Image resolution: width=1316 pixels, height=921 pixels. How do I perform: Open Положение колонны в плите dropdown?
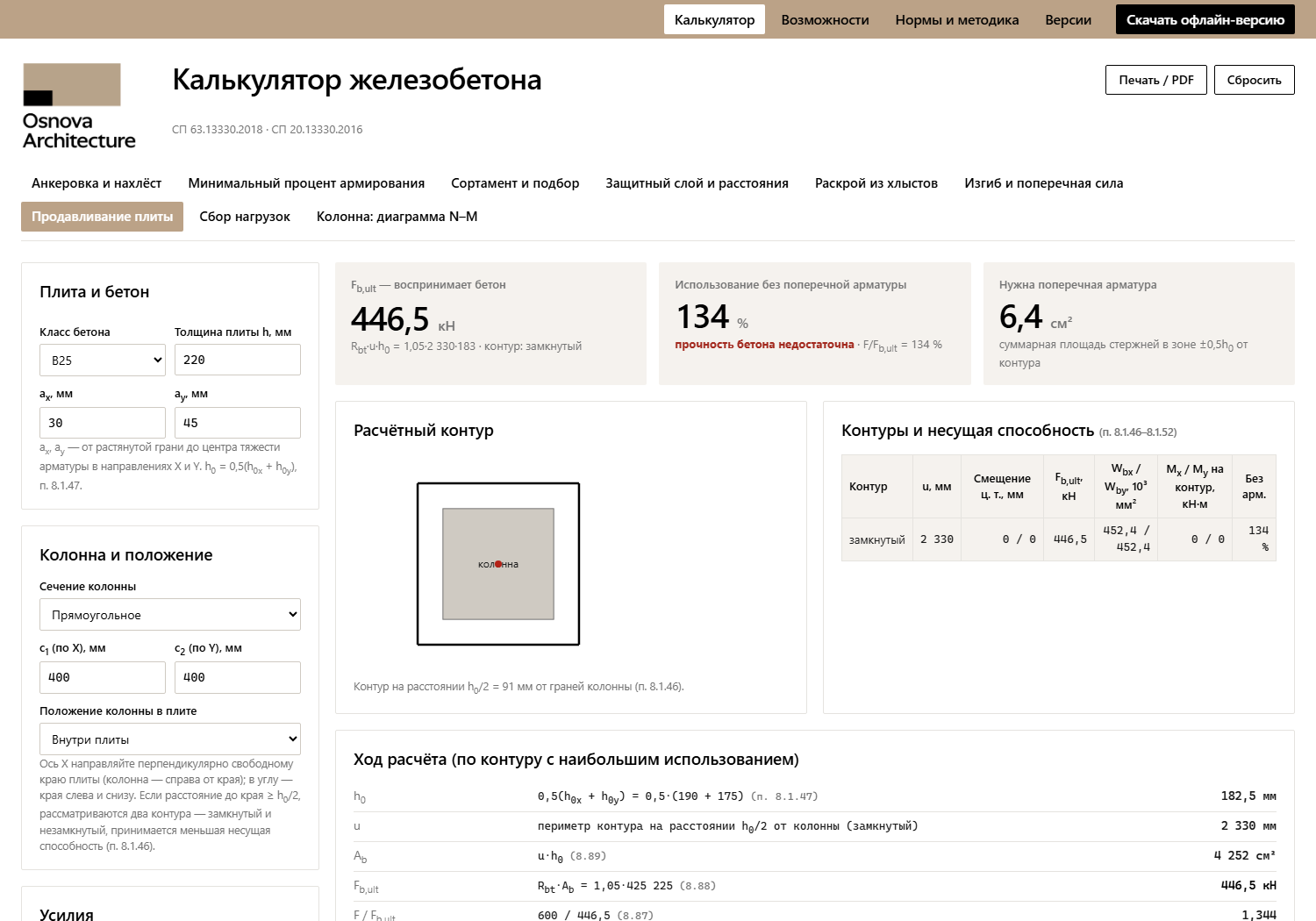[x=170, y=739]
